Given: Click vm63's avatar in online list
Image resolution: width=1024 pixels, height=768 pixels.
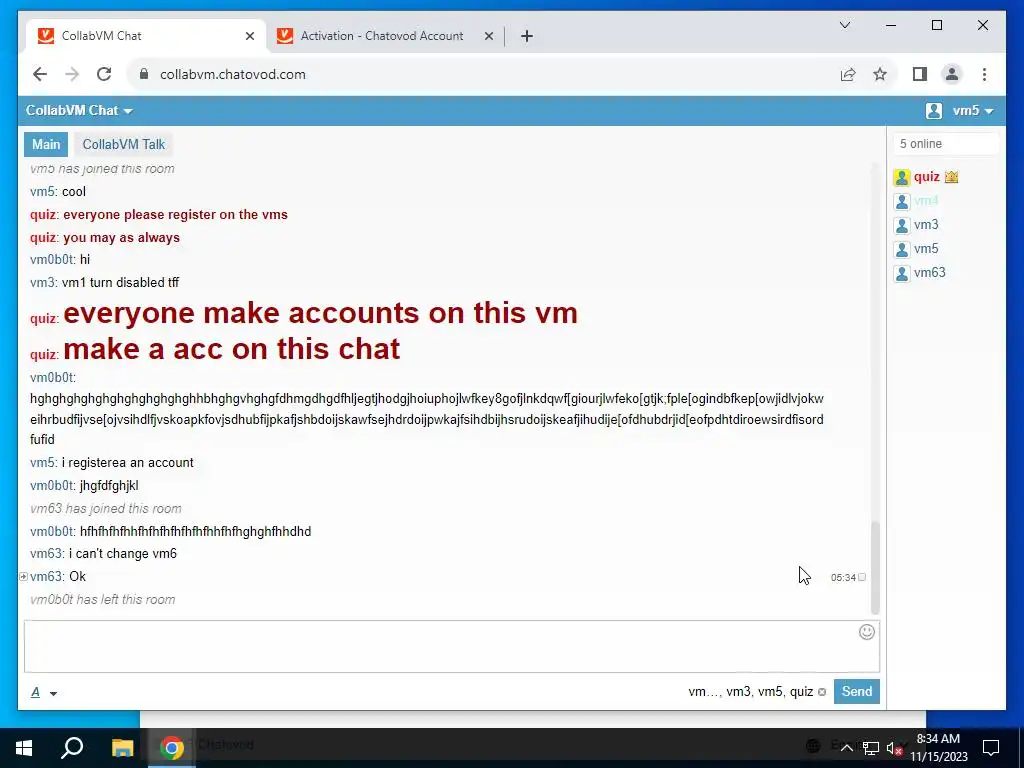Looking at the screenshot, I should [x=902, y=274].
